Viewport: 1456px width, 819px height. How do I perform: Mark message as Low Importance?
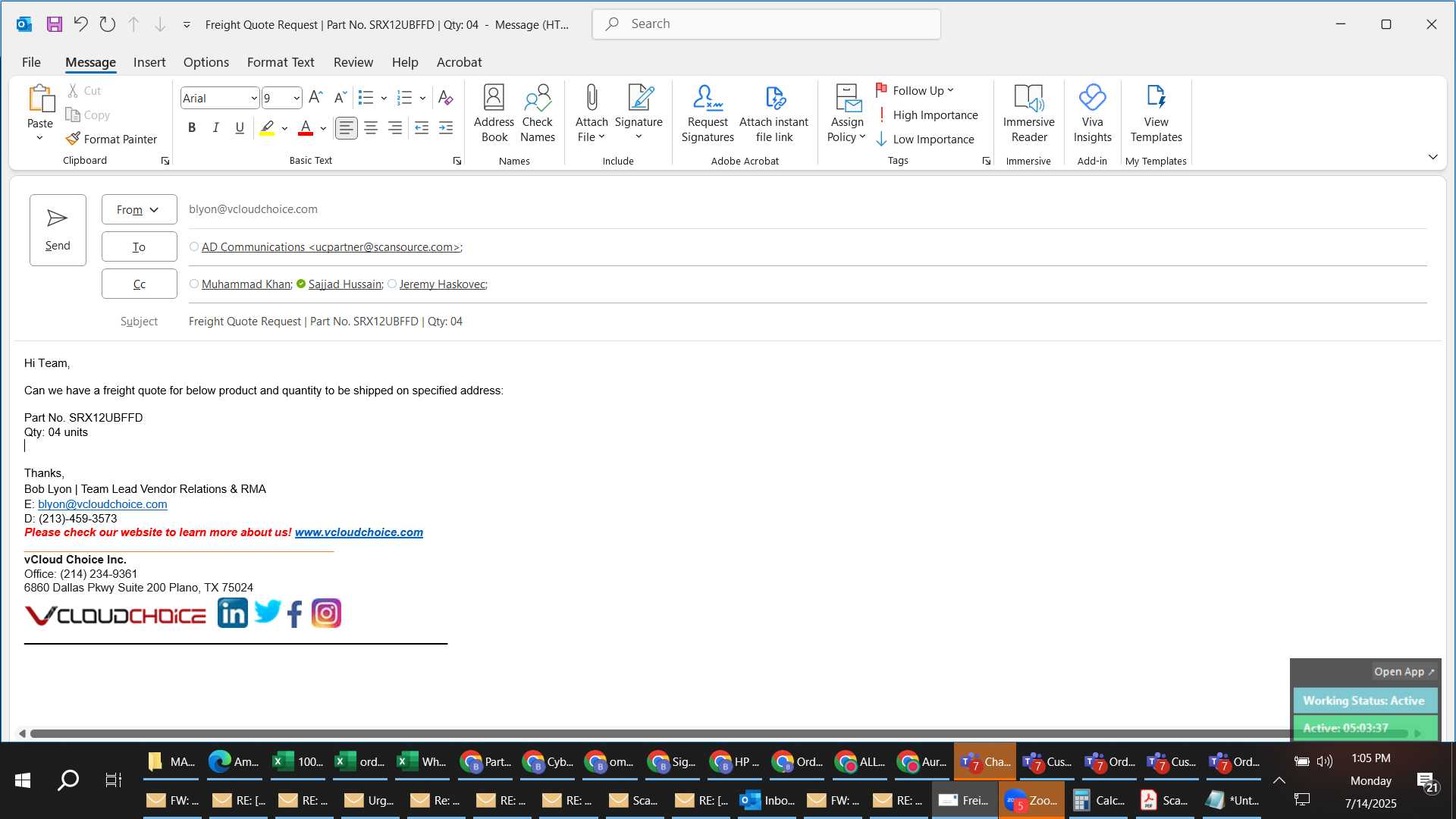[925, 140]
